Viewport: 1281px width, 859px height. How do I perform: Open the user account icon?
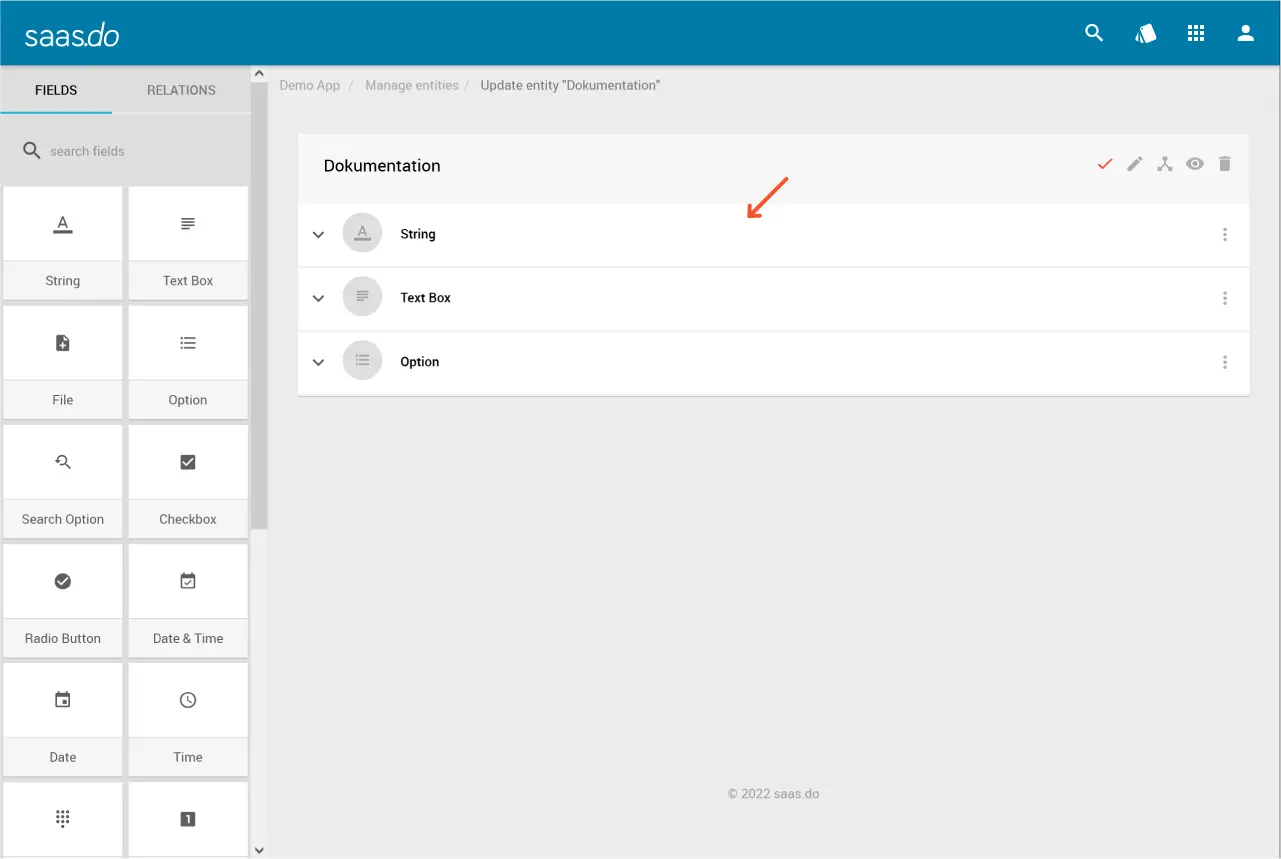click(x=1245, y=33)
